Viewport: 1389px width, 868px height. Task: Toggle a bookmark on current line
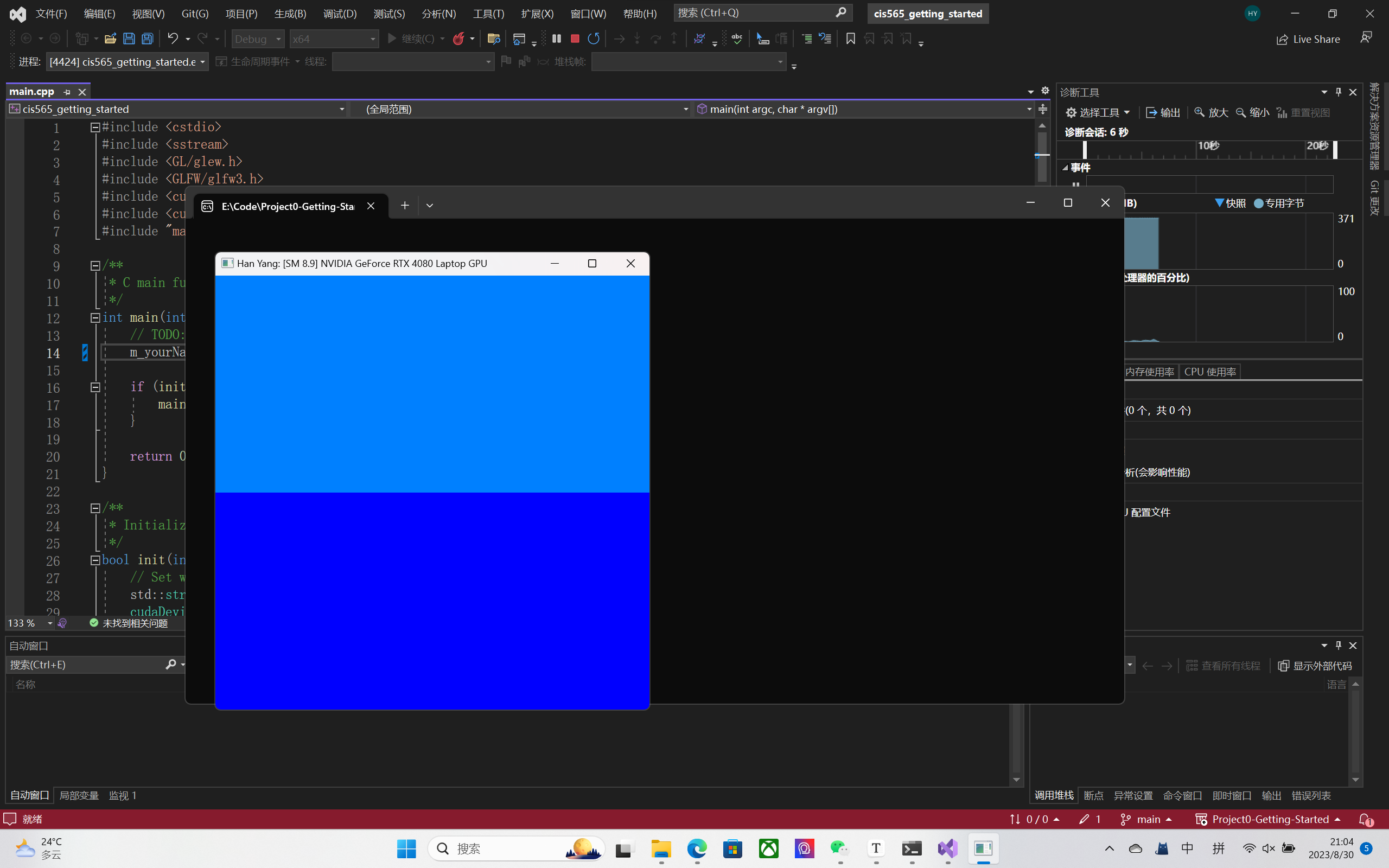[x=850, y=39]
